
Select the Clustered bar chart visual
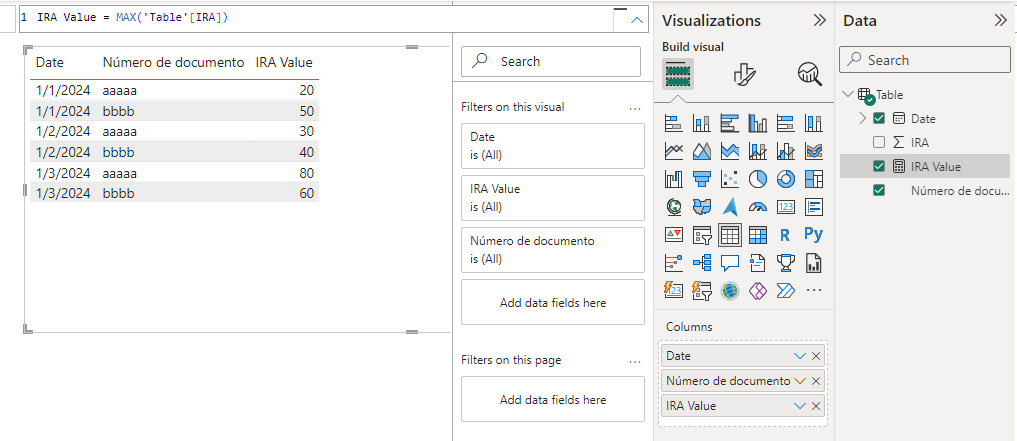coord(730,123)
